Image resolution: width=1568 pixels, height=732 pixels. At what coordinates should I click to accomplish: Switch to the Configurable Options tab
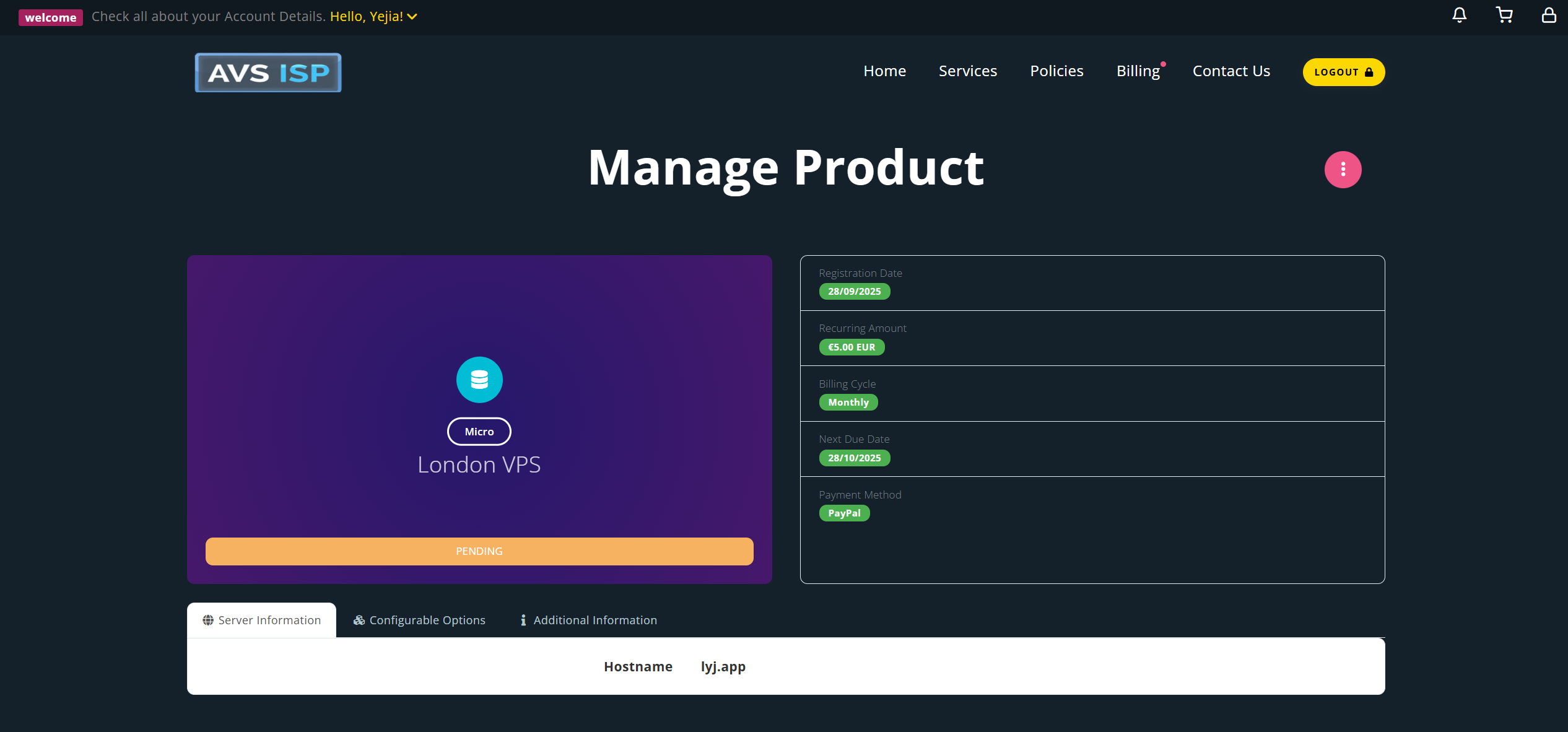pyautogui.click(x=419, y=620)
